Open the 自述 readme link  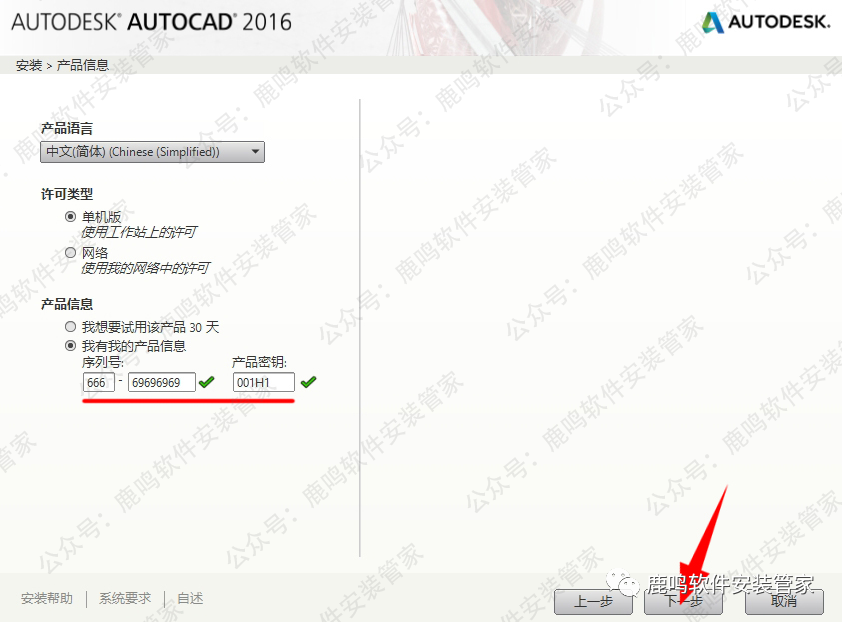coord(190,598)
